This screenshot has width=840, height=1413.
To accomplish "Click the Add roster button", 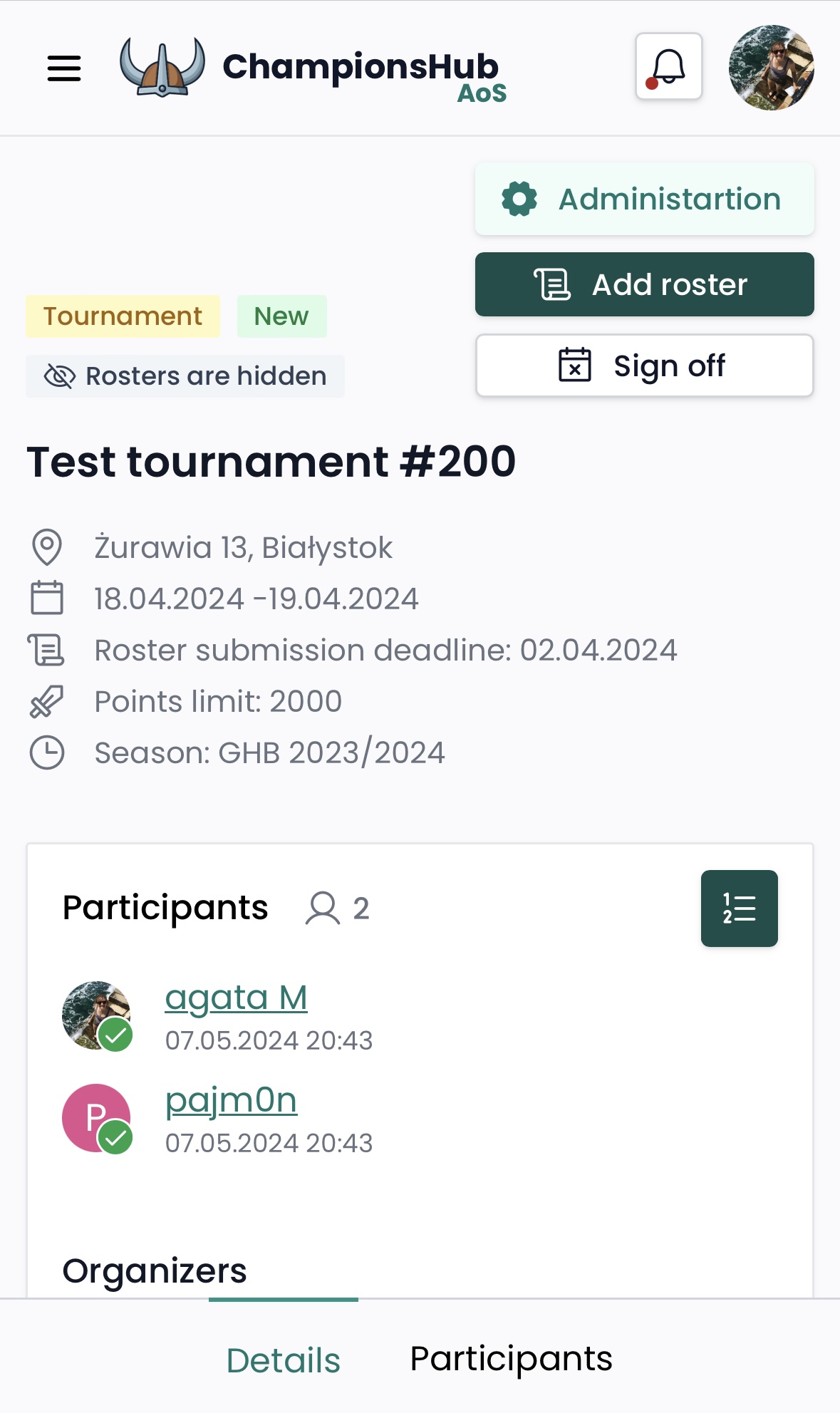I will click(643, 284).
